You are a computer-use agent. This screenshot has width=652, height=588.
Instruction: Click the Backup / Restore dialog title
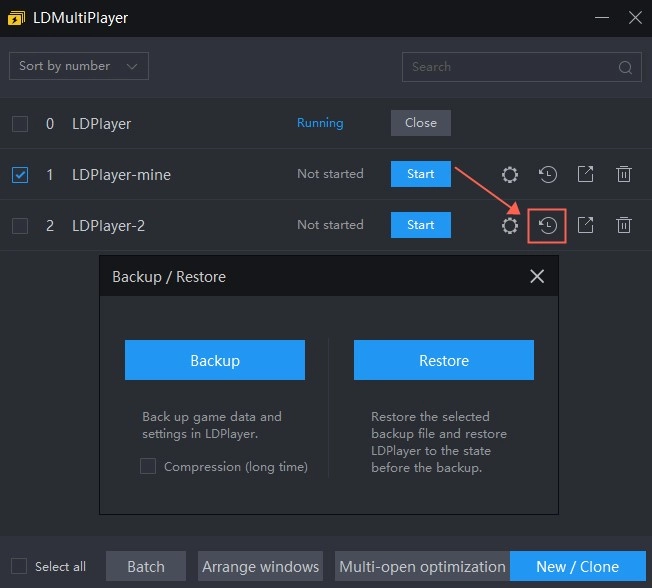[x=169, y=277]
